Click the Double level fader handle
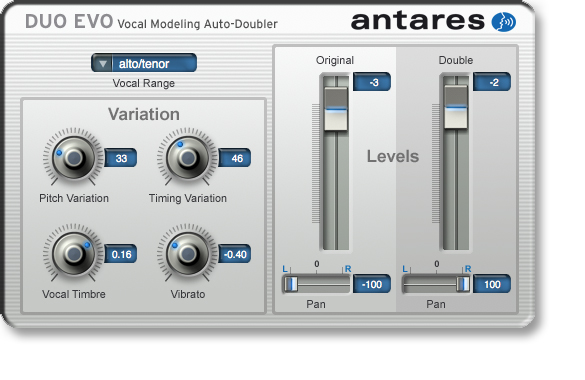The width and height of the screenshot is (585, 380). tap(456, 107)
